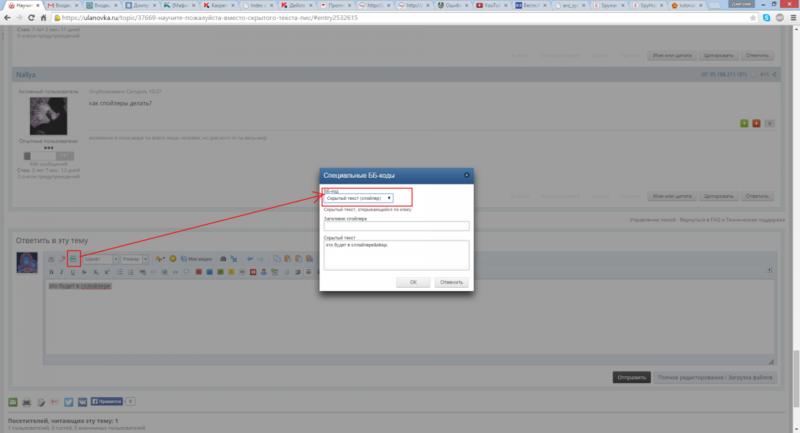Bookmark page with star icon
The width and height of the screenshot is (800, 433).
coord(753,17)
